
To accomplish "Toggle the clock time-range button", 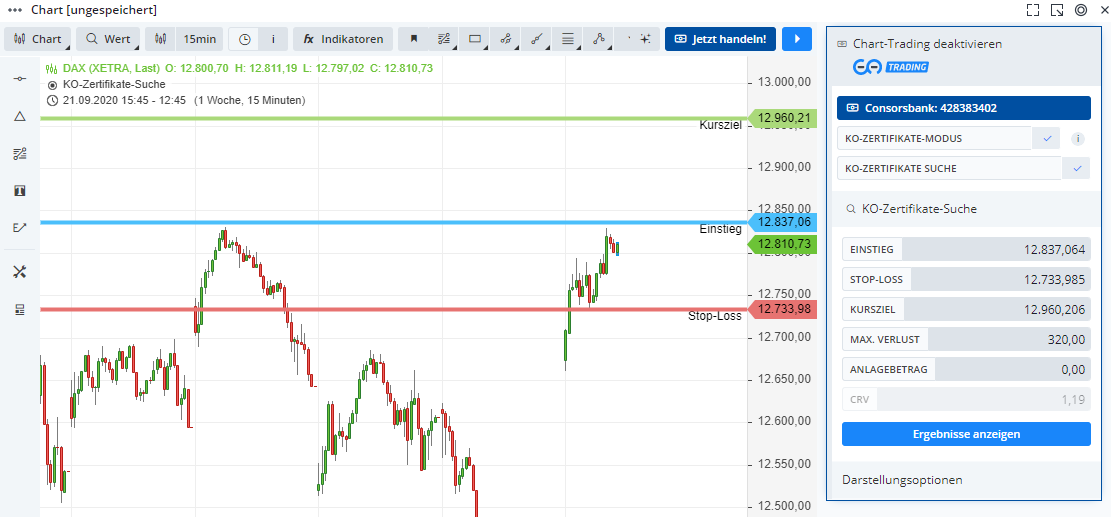I will pyautogui.click(x=244, y=39).
